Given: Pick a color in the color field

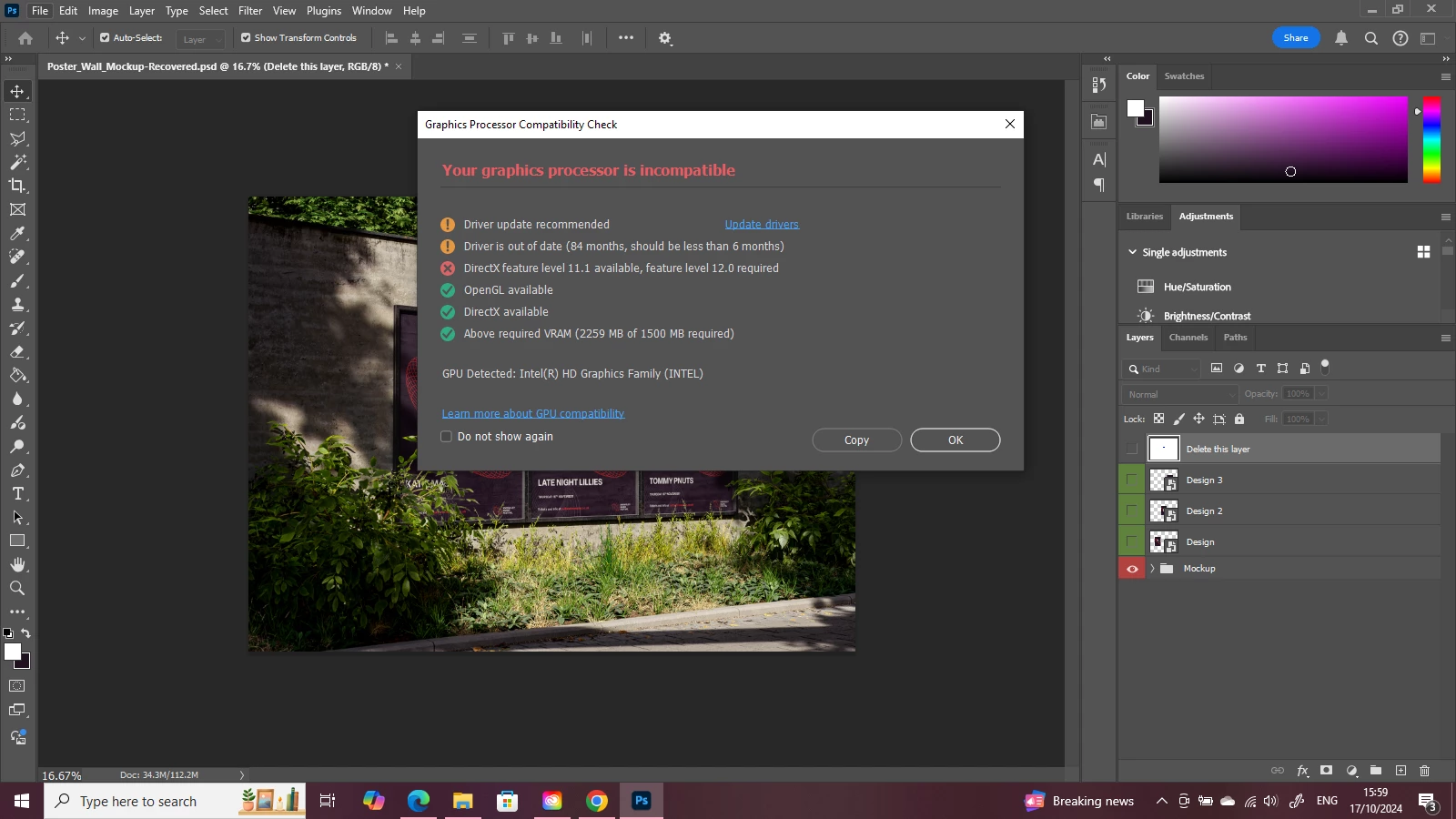Looking at the screenshot, I should (1283, 139).
